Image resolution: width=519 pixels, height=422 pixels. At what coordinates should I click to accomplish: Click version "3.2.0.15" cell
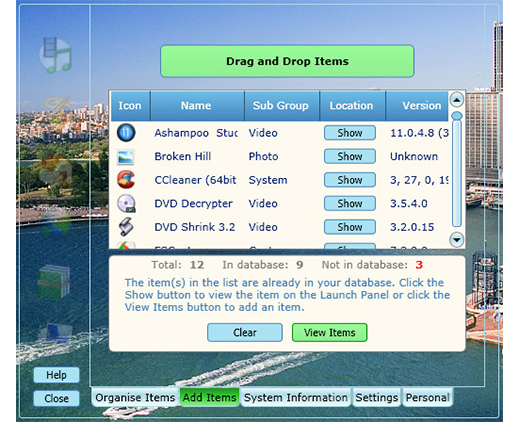click(412, 227)
